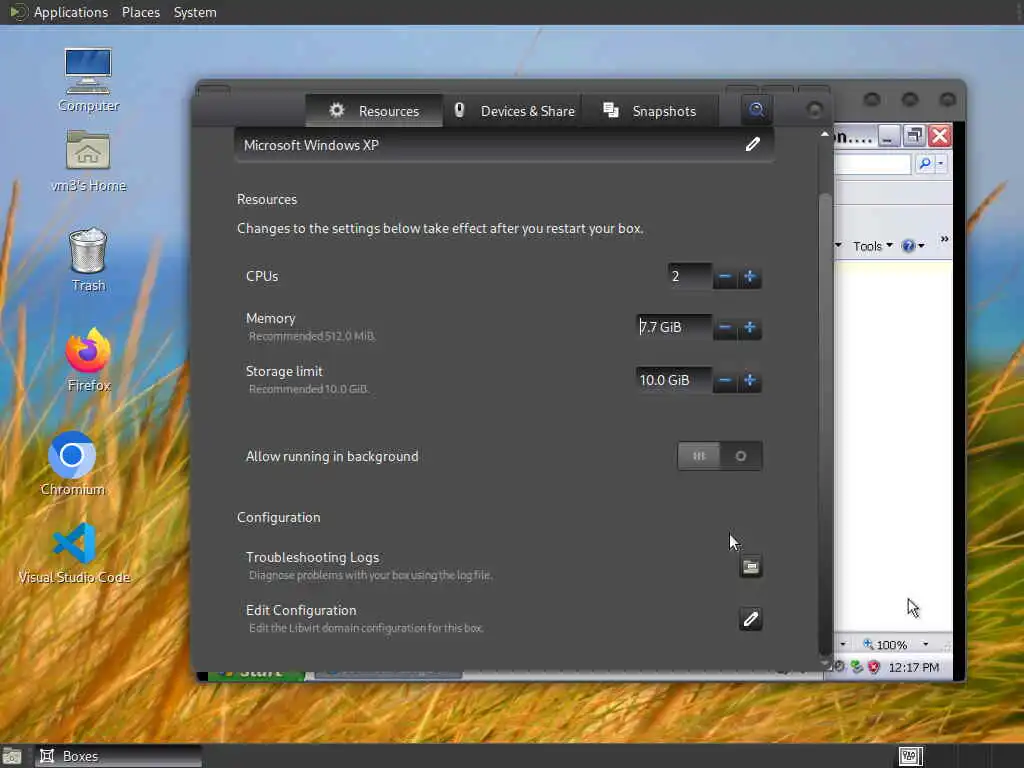Open the Devices & Share tab
1024x768 pixels.
pos(512,111)
